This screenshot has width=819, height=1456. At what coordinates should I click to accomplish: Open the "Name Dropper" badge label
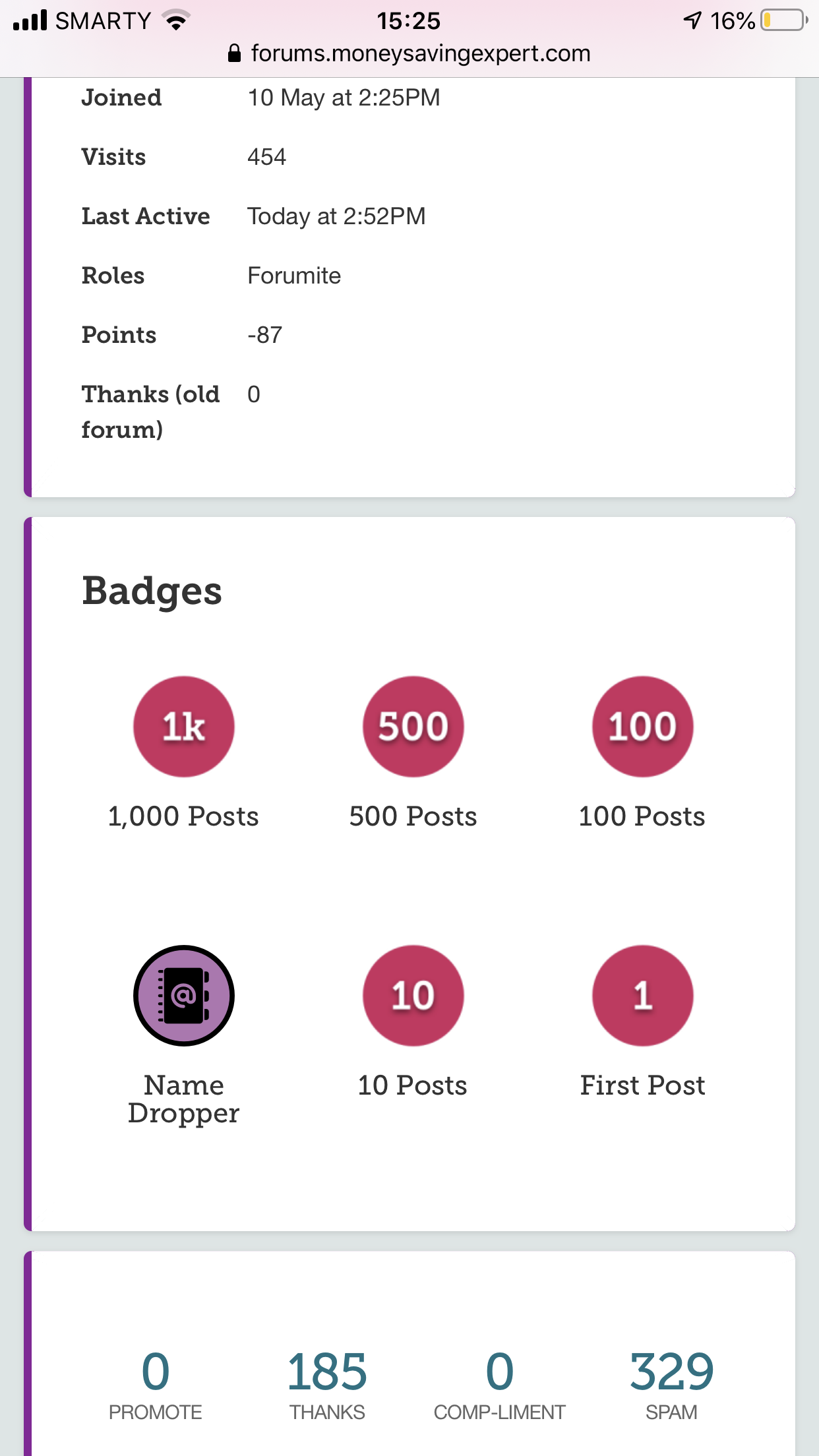point(184,1099)
